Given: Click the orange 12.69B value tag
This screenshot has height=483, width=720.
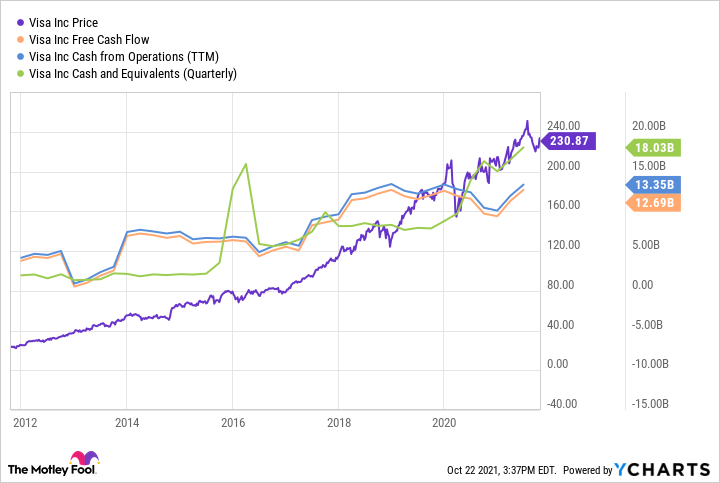Looking at the screenshot, I should [x=655, y=203].
